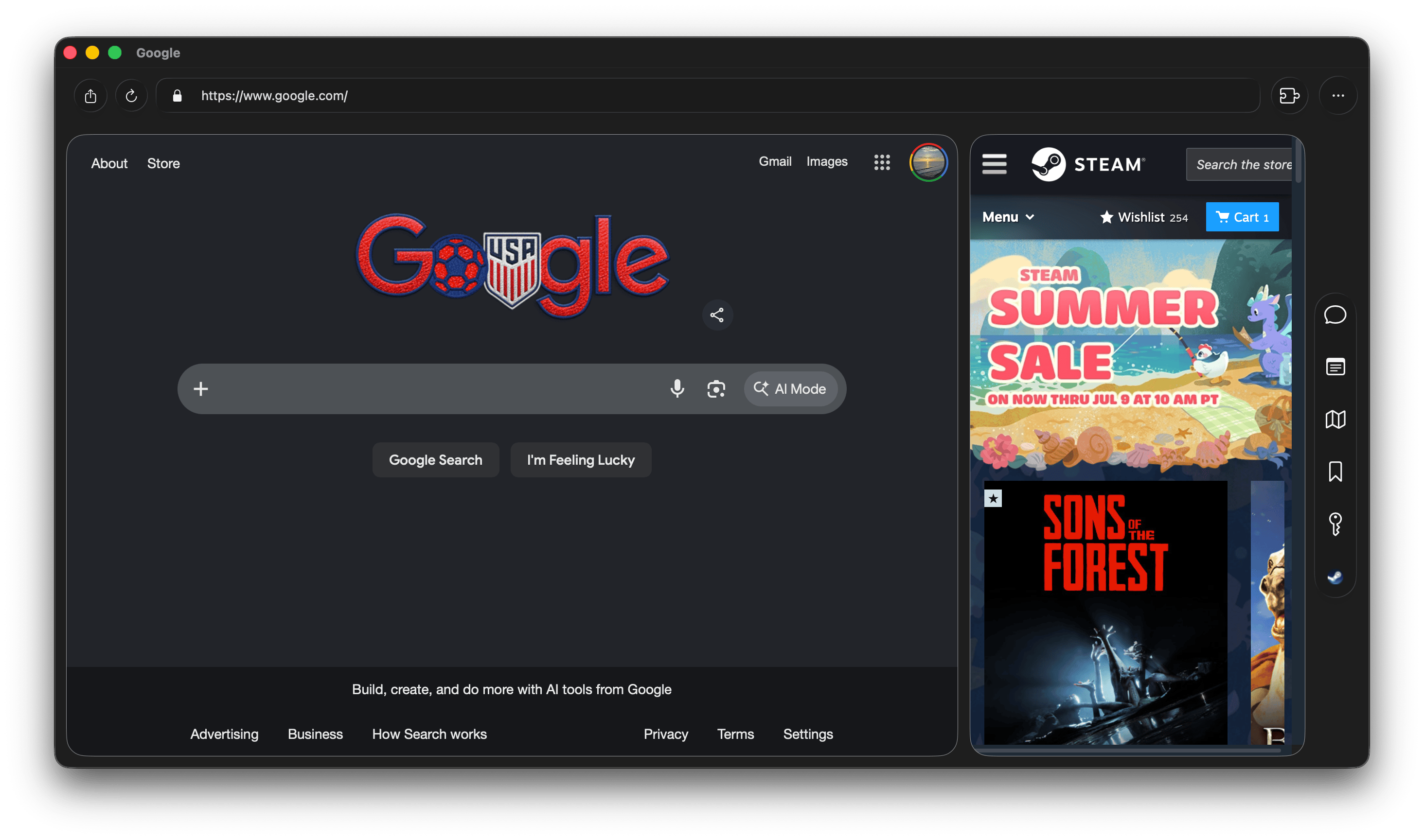Close the browser window
This screenshot has height=840, width=1424.
(70, 52)
